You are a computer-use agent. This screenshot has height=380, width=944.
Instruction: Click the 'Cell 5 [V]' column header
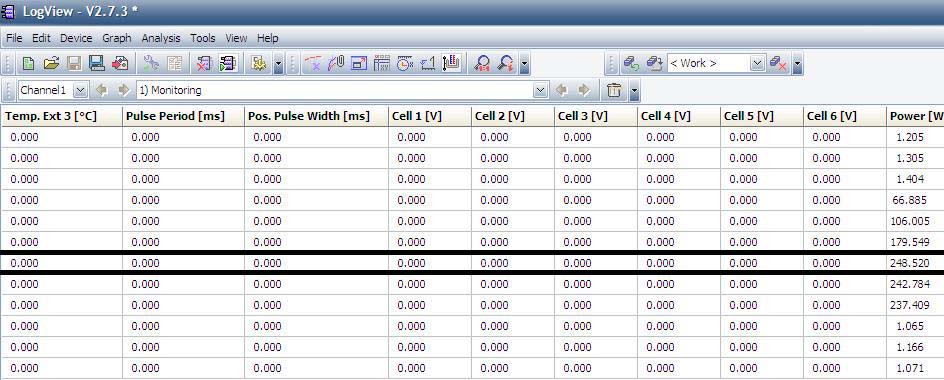(762, 116)
